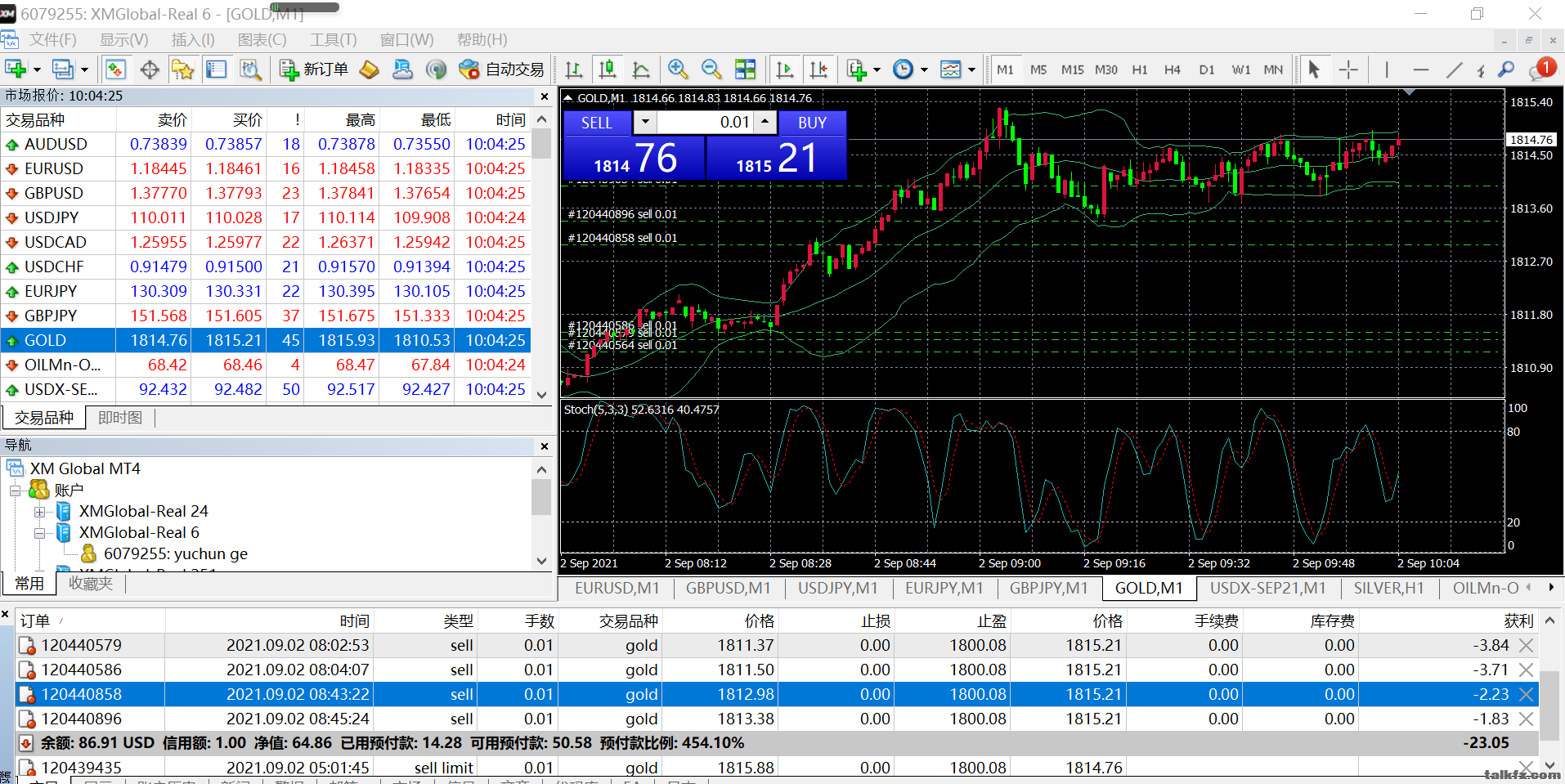Click the BUY 1815.21 one-click button
The width and height of the screenshot is (1565, 784).
tap(776, 158)
